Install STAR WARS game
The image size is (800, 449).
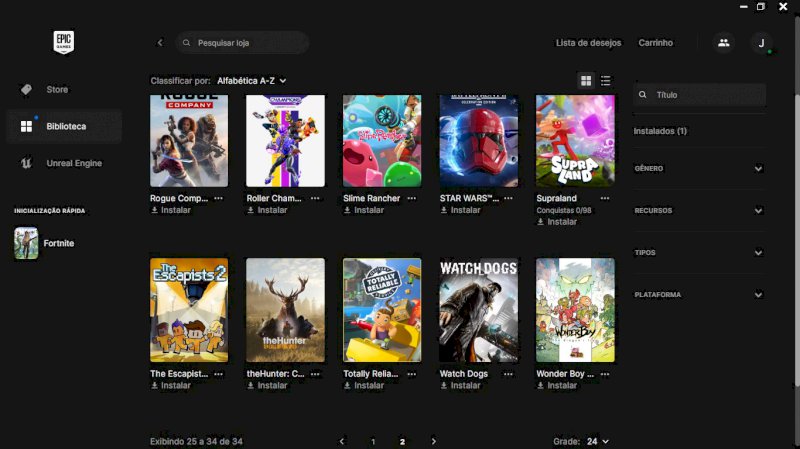tap(460, 210)
